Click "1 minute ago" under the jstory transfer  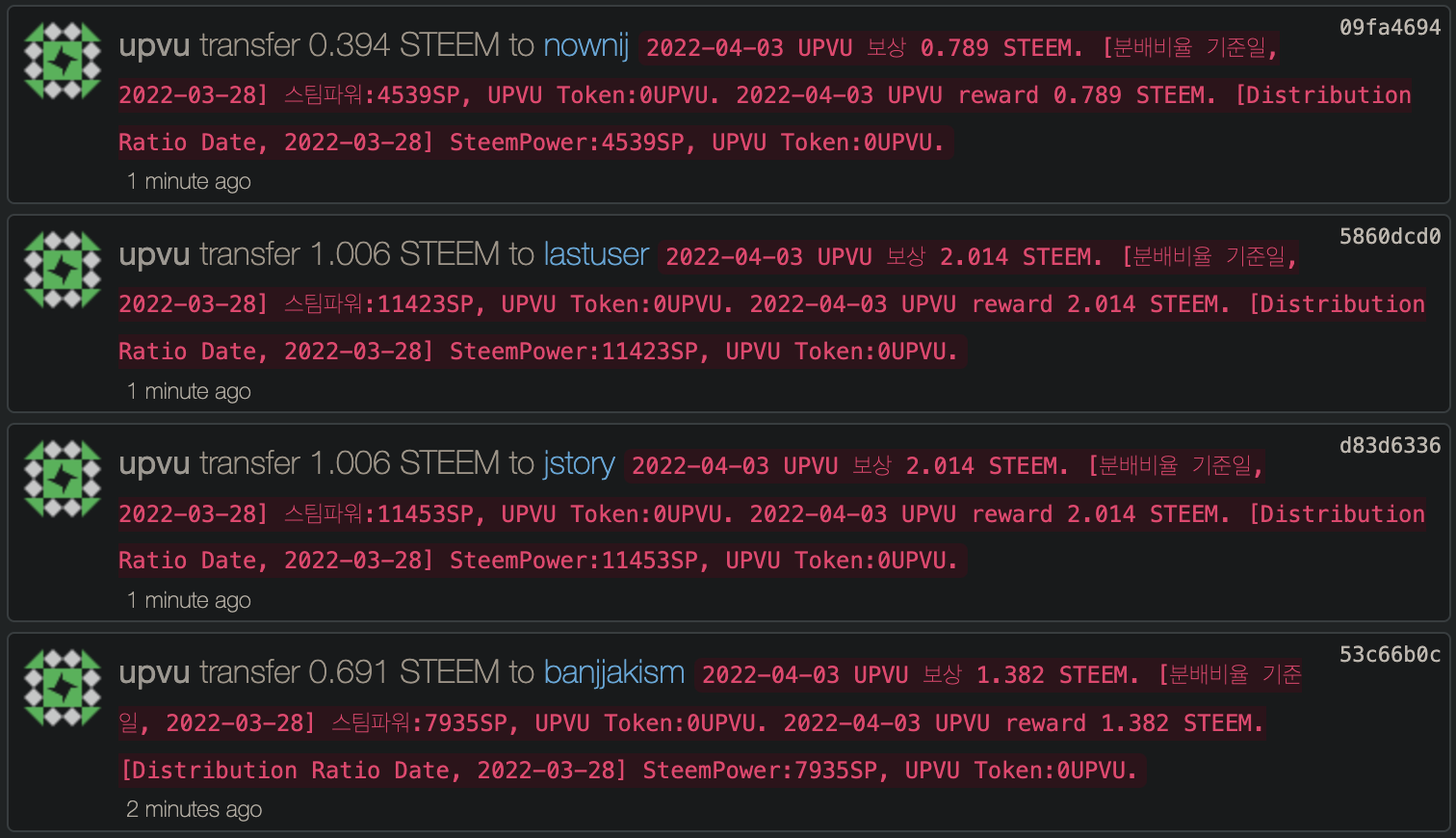tap(189, 600)
